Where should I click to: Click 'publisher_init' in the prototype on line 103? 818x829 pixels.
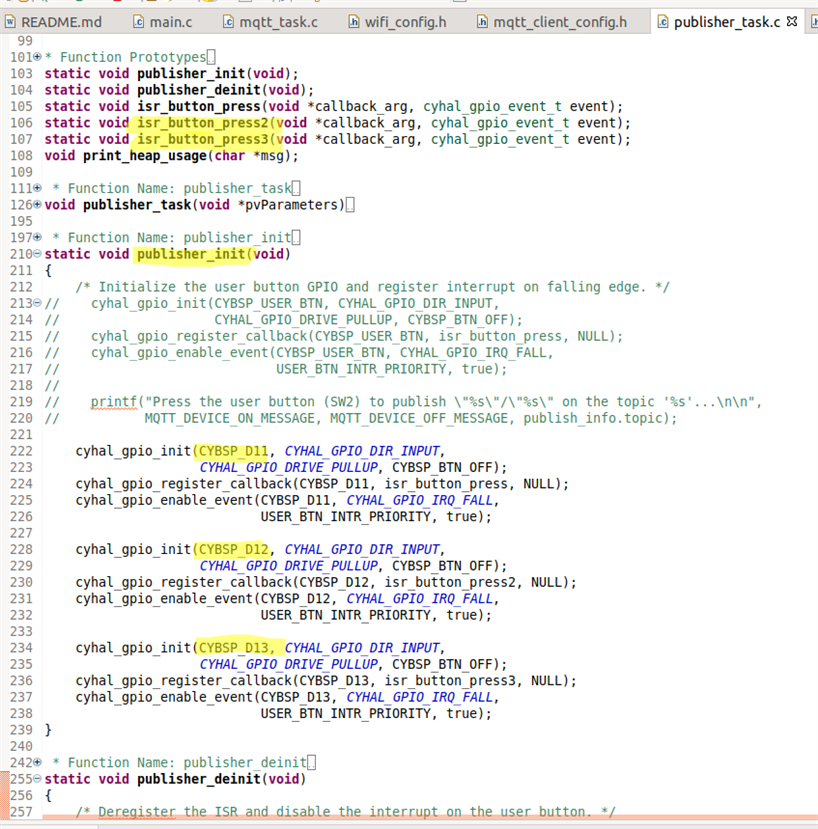191,73
